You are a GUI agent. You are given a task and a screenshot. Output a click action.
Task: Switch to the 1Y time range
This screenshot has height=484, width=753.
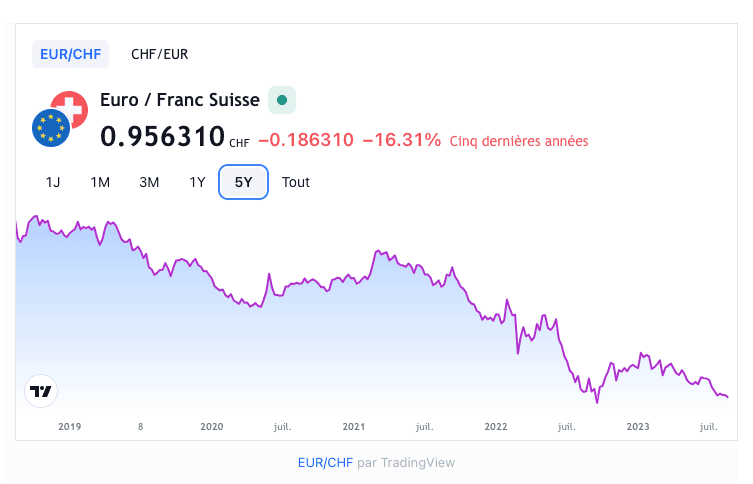pyautogui.click(x=197, y=182)
